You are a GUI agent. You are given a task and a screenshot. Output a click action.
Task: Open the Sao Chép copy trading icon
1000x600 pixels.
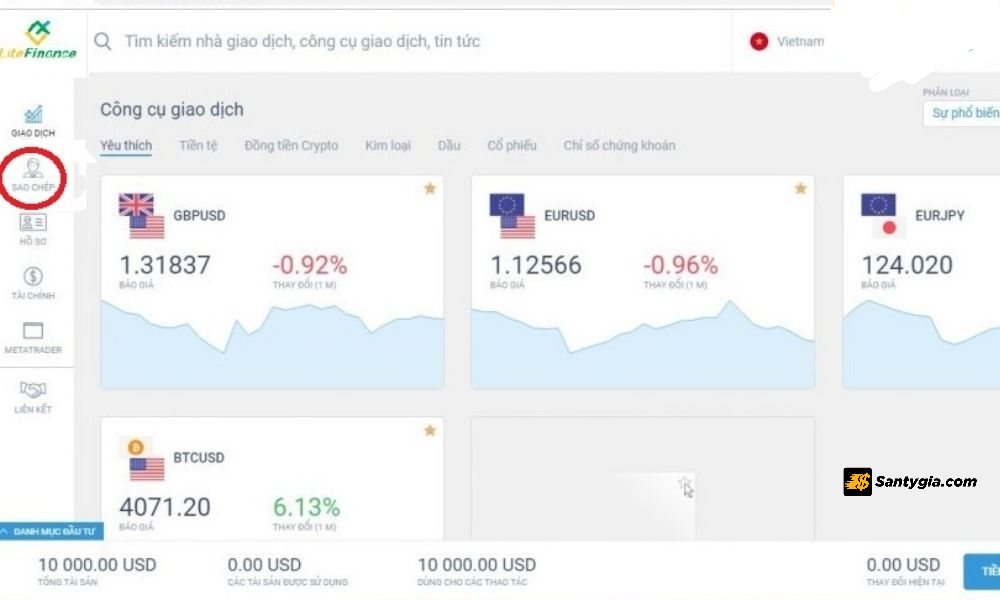click(x=33, y=170)
